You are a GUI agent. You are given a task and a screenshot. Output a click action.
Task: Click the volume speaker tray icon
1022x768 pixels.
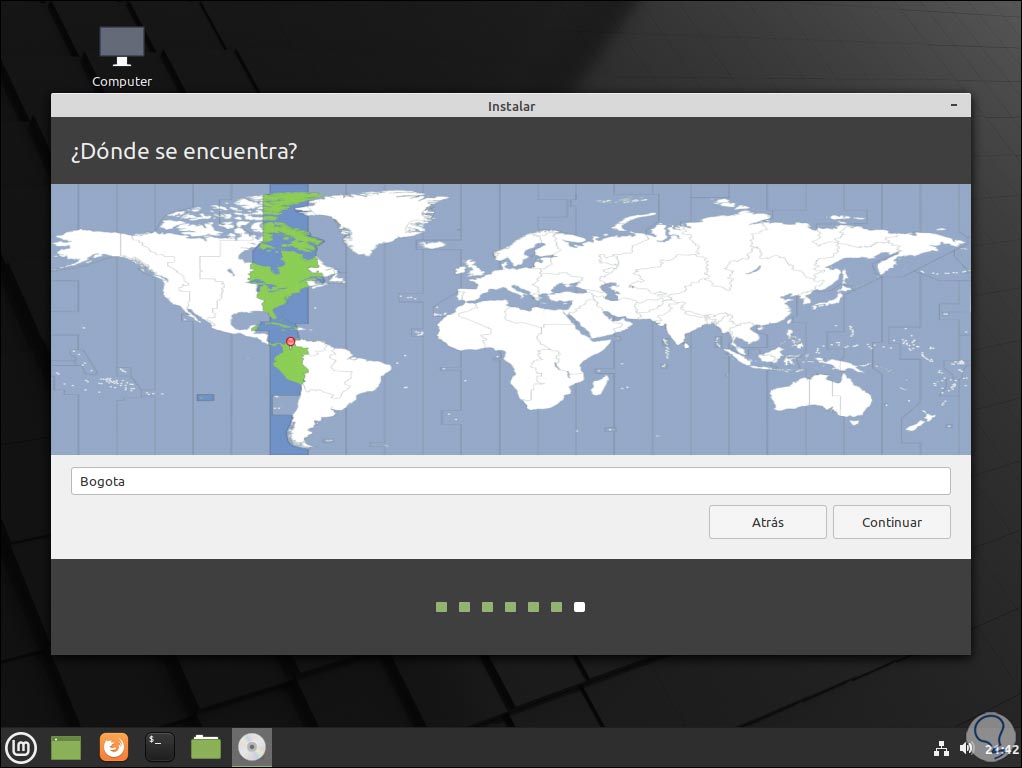966,747
